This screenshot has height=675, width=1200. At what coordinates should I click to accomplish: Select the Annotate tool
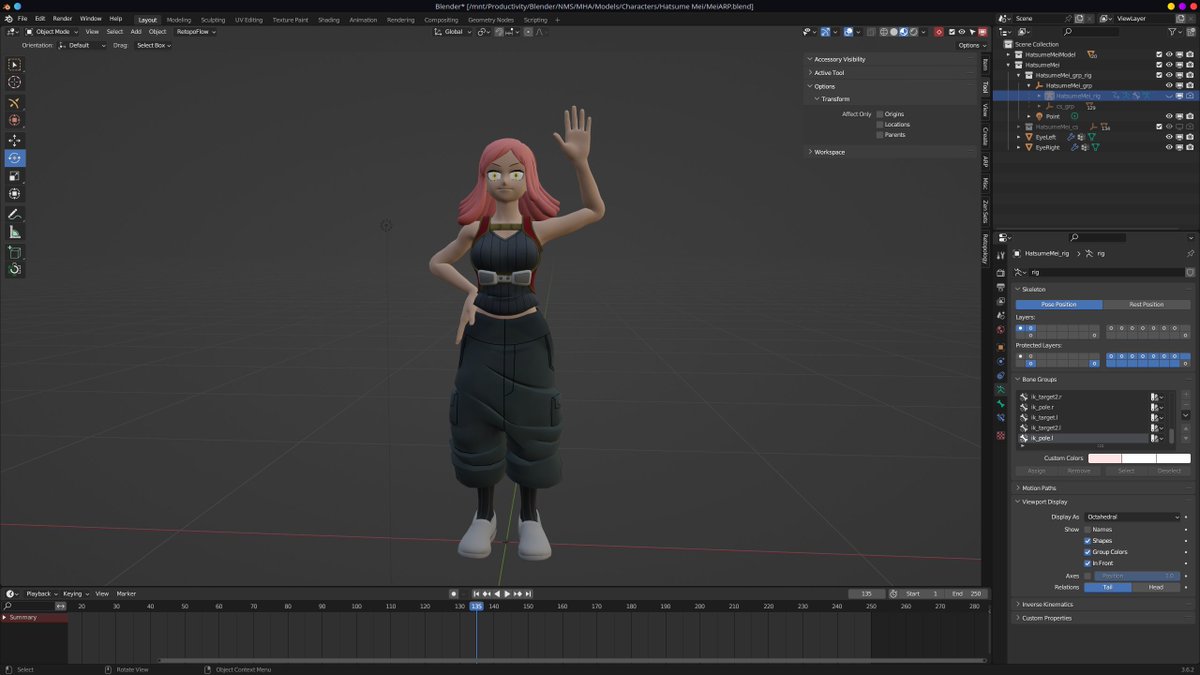15,214
